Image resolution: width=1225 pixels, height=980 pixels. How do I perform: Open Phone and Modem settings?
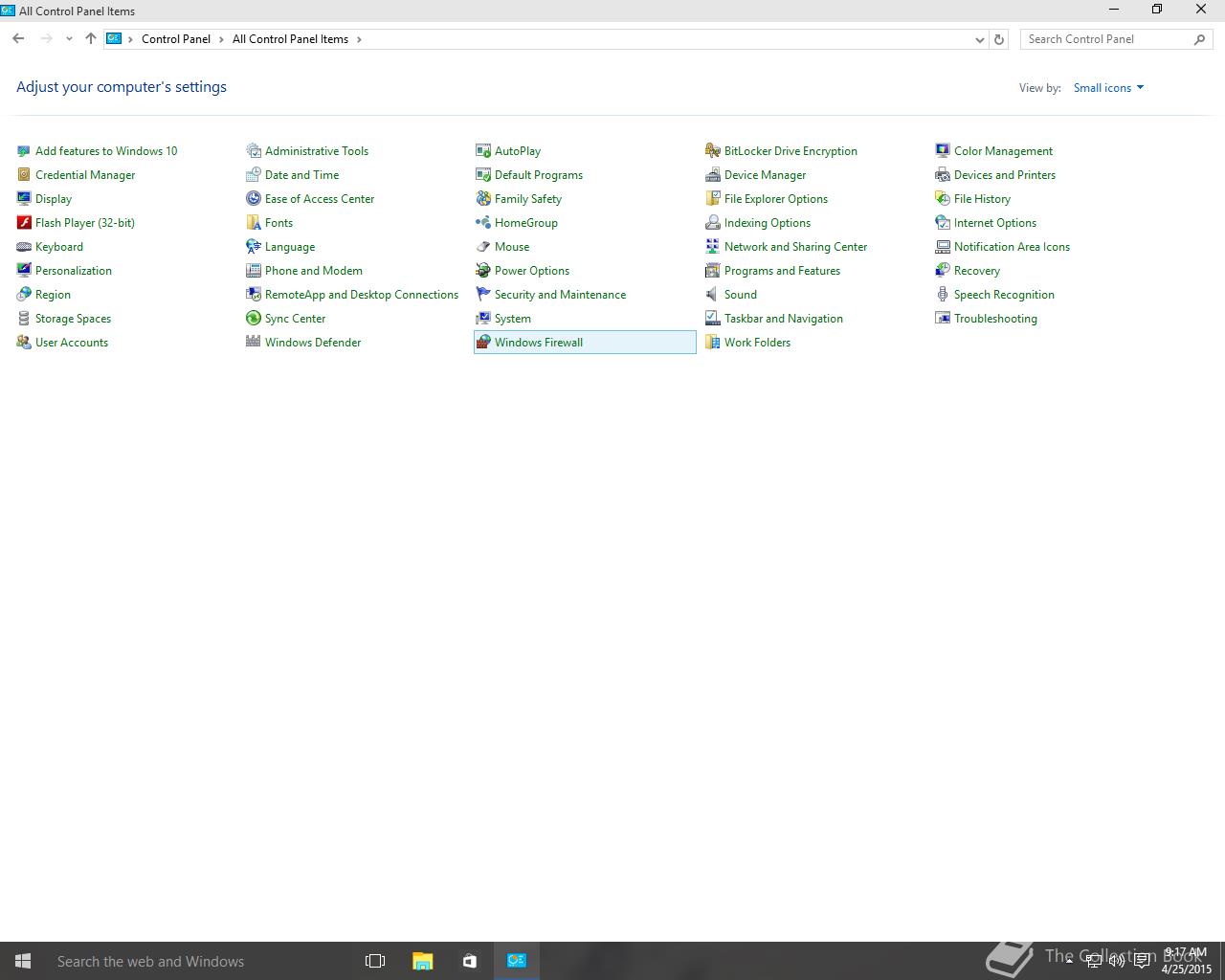pyautogui.click(x=314, y=271)
